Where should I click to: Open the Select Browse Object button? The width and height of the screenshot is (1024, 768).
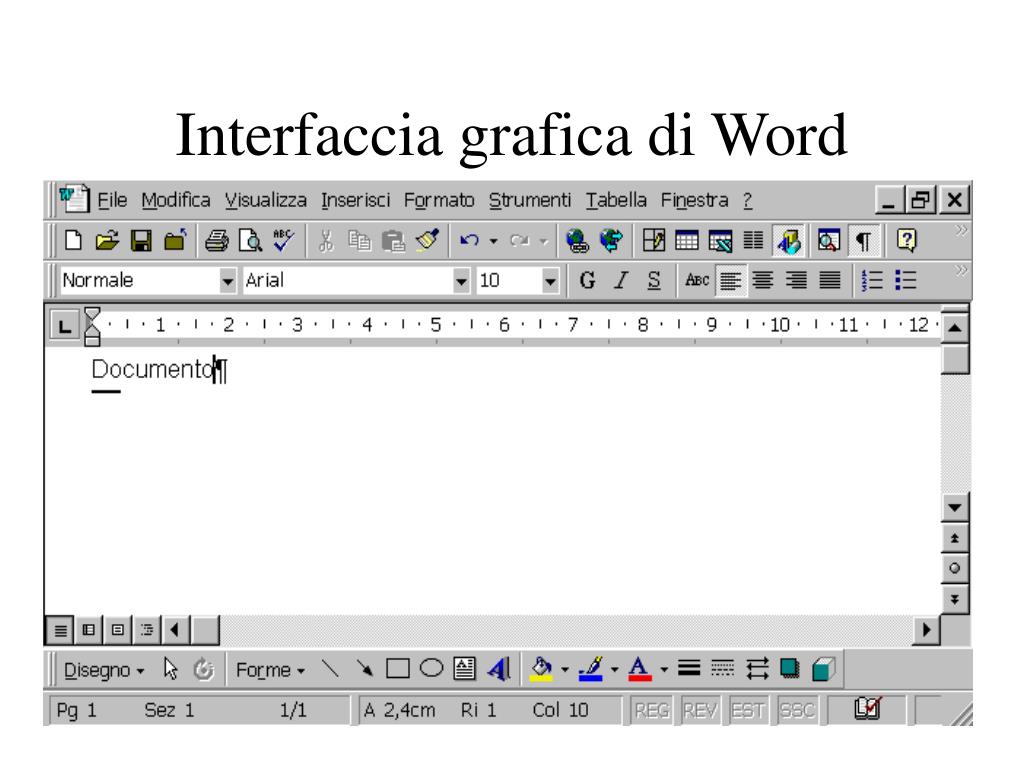coord(954,568)
